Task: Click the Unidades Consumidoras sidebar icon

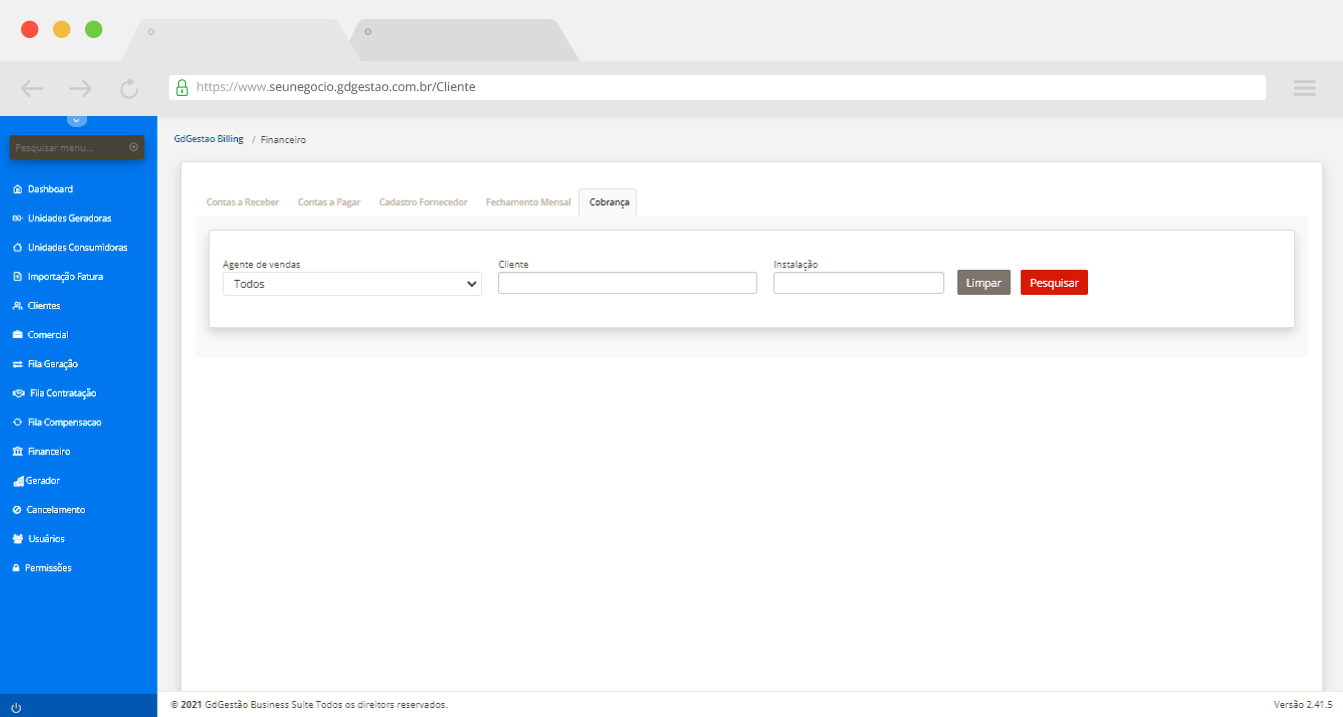Action: click(x=17, y=247)
